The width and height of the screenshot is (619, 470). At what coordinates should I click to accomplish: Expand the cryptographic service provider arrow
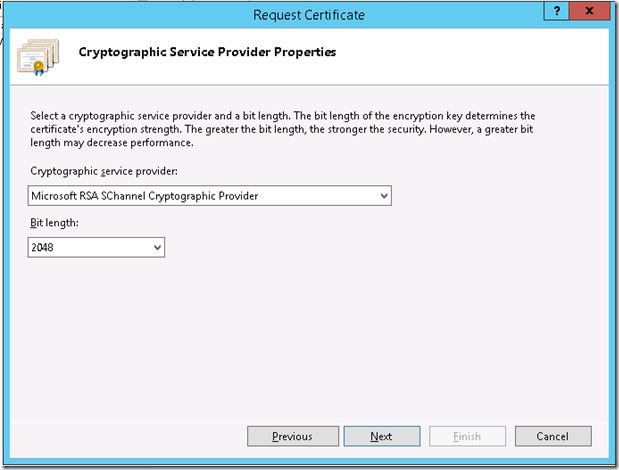(384, 196)
